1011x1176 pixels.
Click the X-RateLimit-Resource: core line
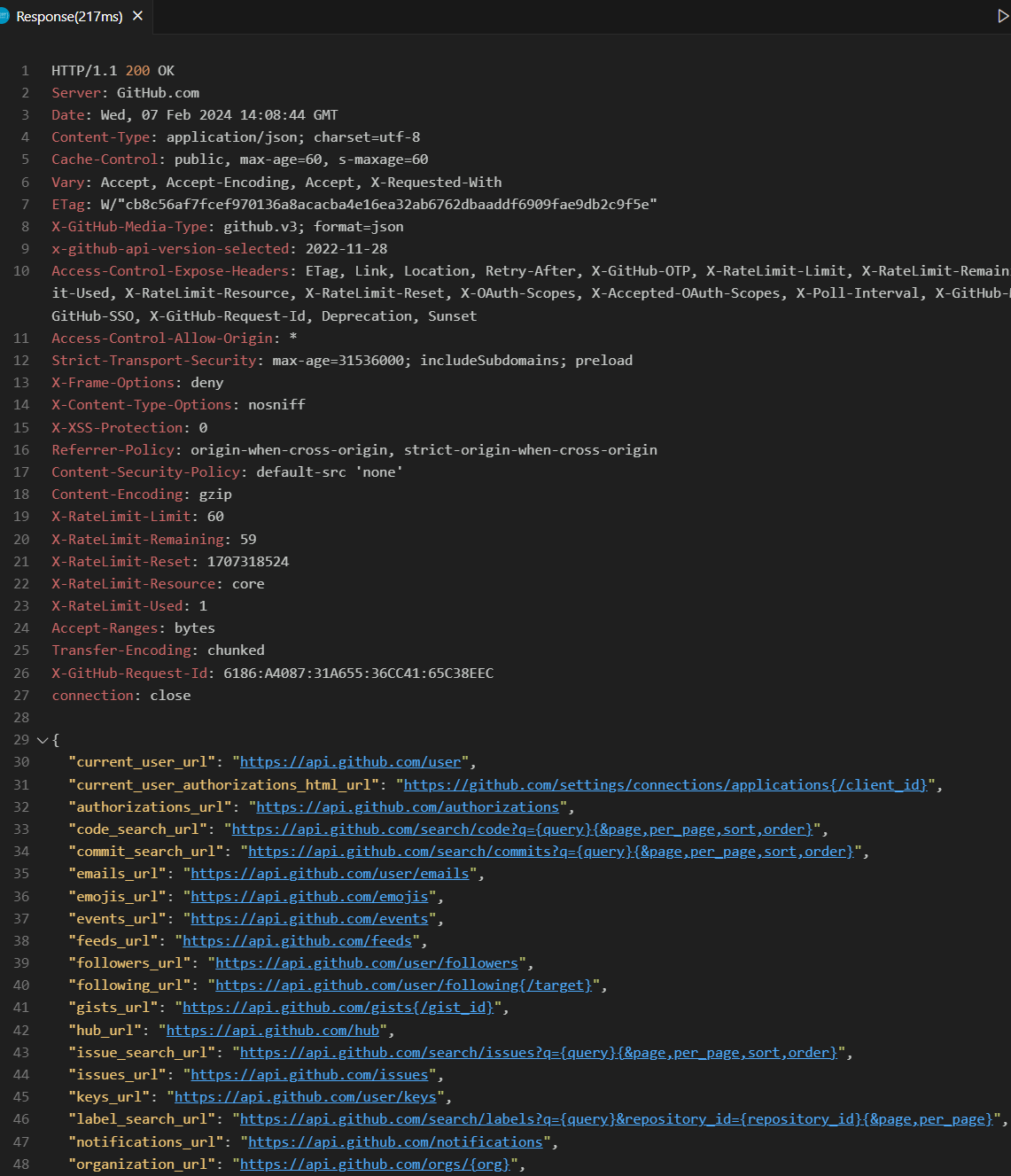(158, 584)
